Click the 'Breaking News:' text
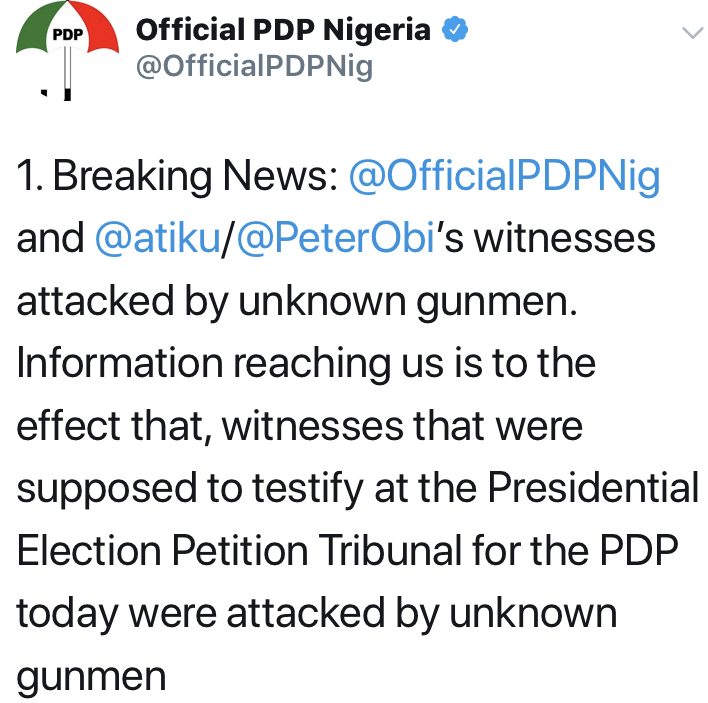 tap(196, 176)
